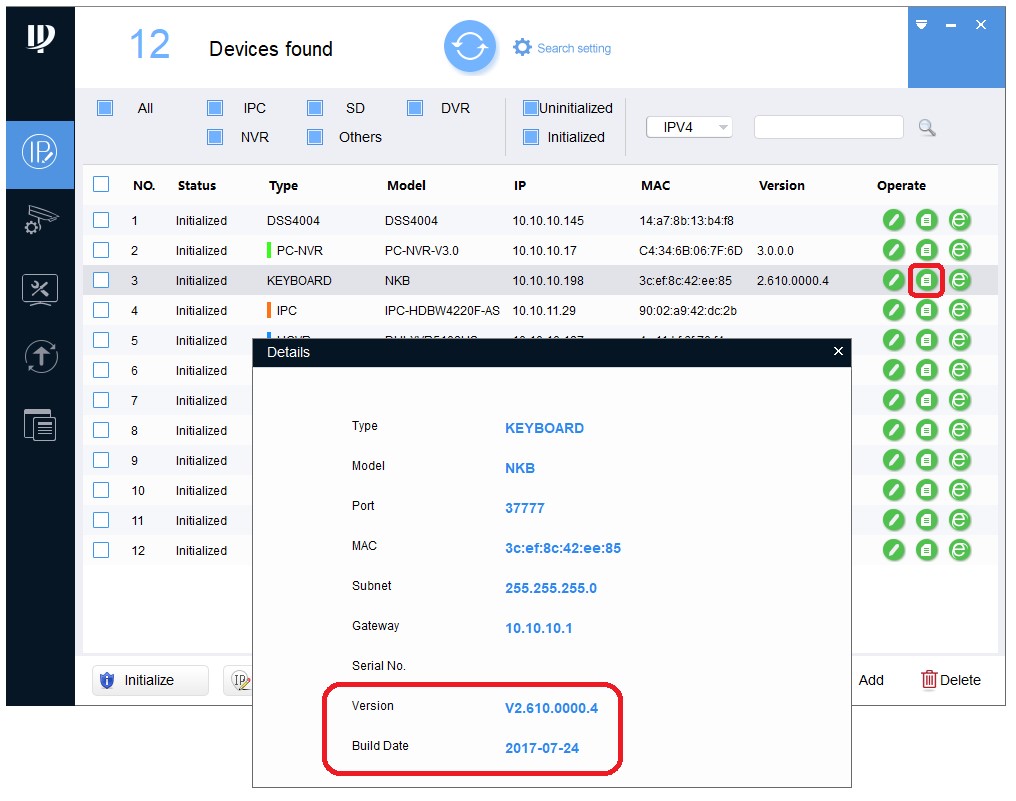
Task: Sort by the Status column header
Action: (197, 185)
